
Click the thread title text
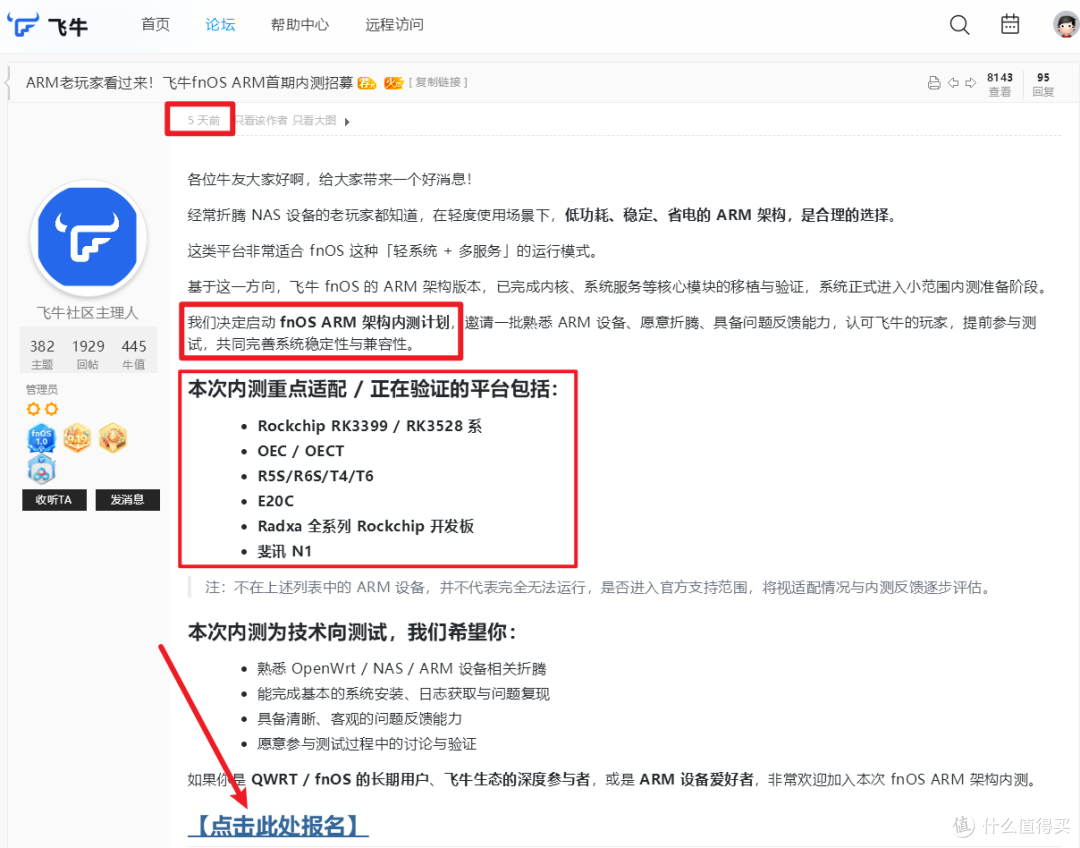point(189,83)
